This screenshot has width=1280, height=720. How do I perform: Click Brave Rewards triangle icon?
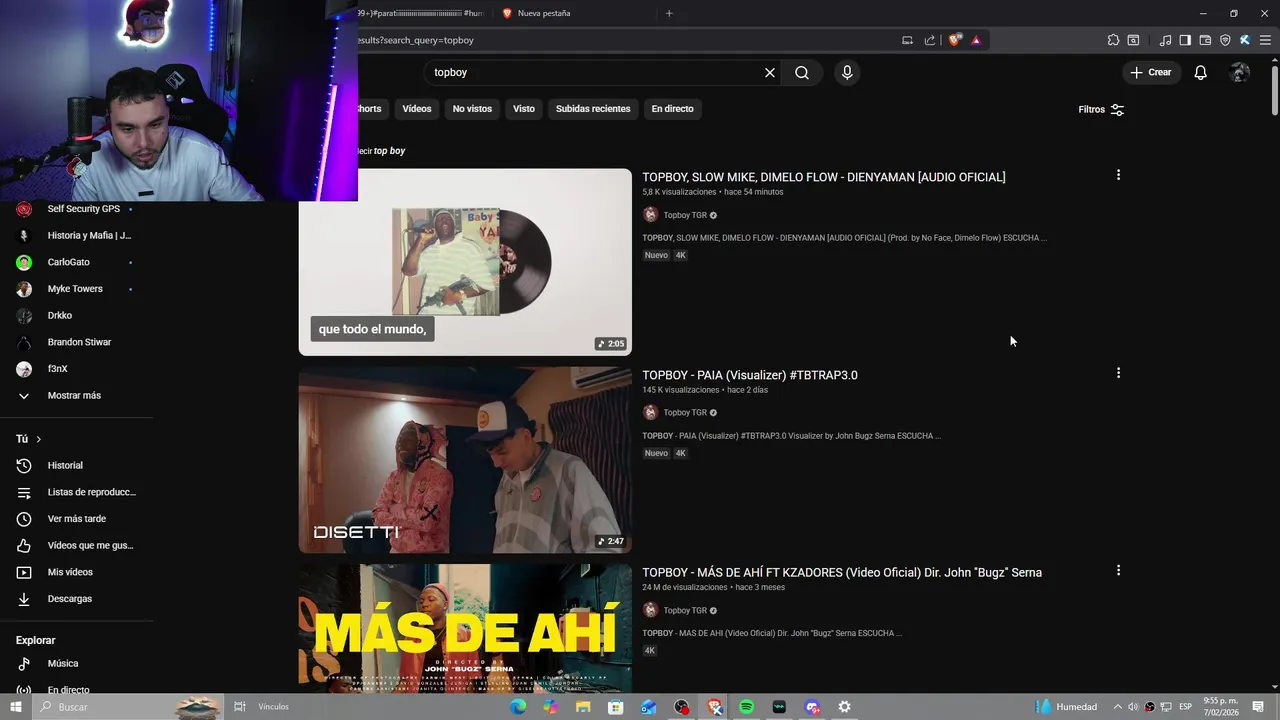coord(976,40)
